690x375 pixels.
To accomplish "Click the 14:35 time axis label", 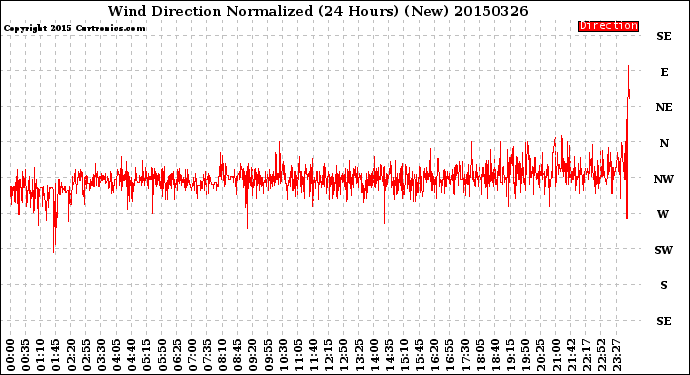I will (x=389, y=355).
